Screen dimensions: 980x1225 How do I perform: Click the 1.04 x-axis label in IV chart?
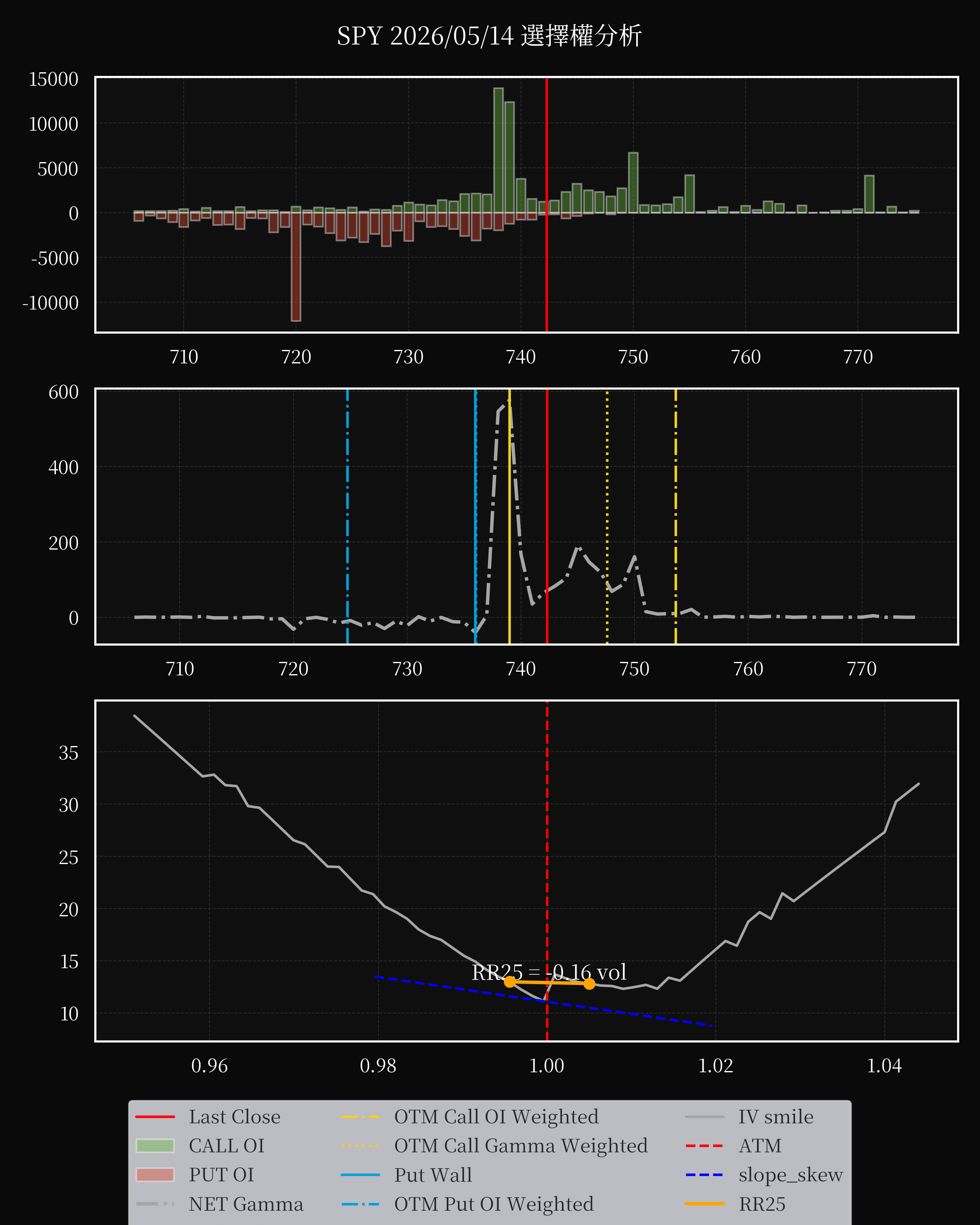pyautogui.click(x=884, y=1065)
